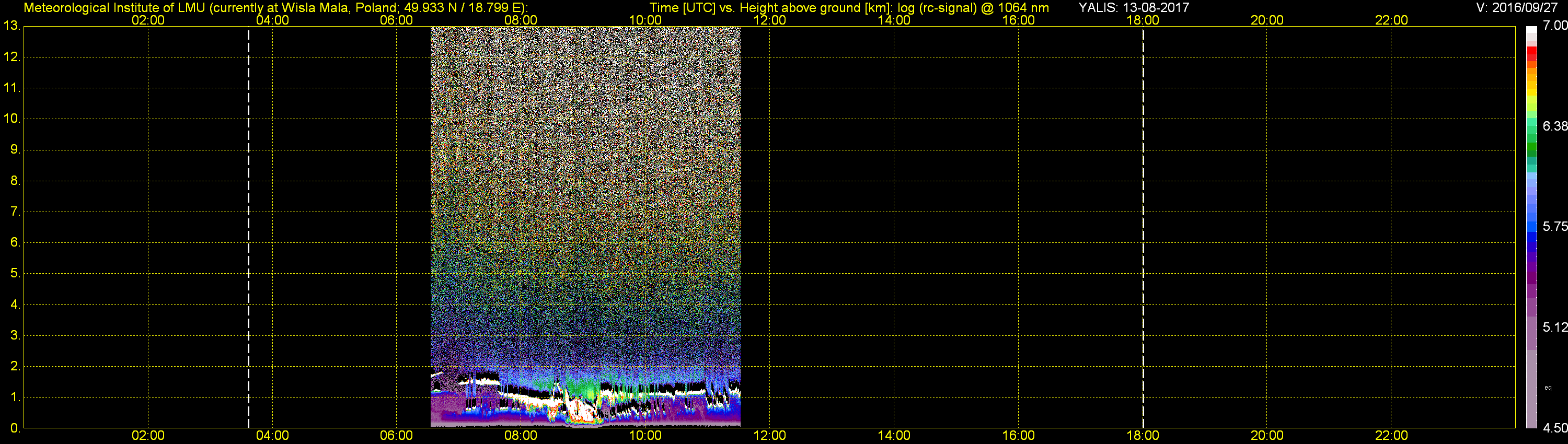Click the 22:00 label on the top time axis
The height and width of the screenshot is (444, 1568).
1391,20
